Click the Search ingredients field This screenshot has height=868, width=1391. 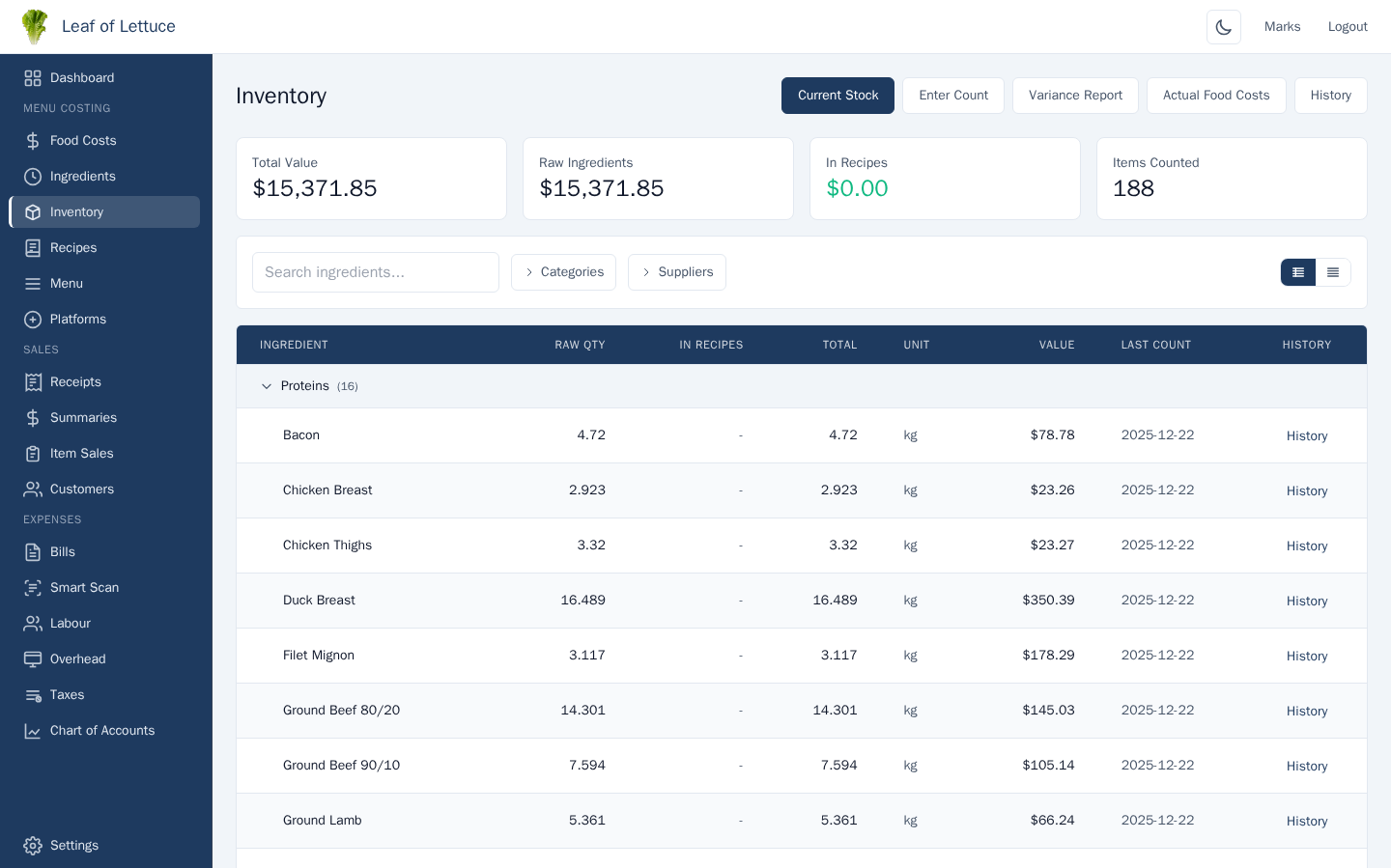click(x=375, y=272)
